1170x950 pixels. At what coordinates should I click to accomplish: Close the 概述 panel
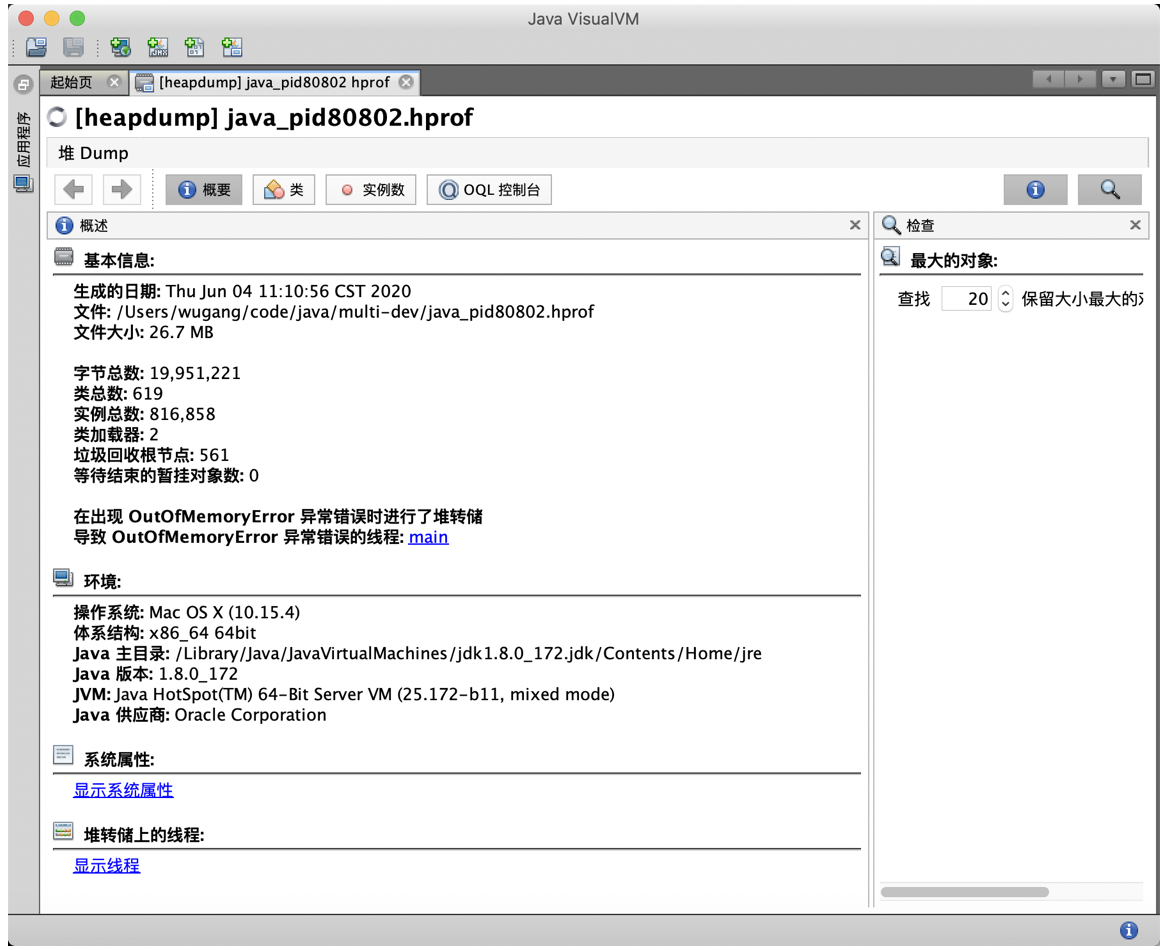click(x=855, y=225)
